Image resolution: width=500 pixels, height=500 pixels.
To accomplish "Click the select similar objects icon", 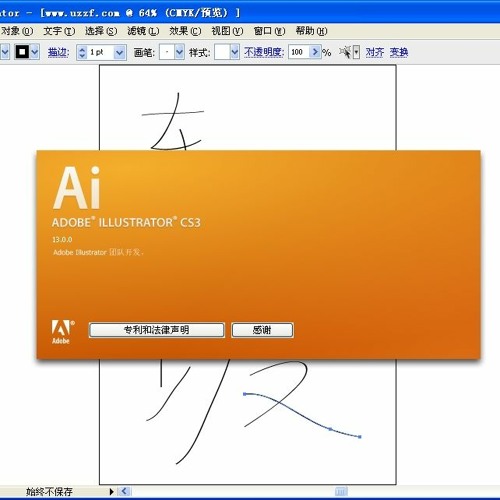I will pyautogui.click(x=346, y=52).
